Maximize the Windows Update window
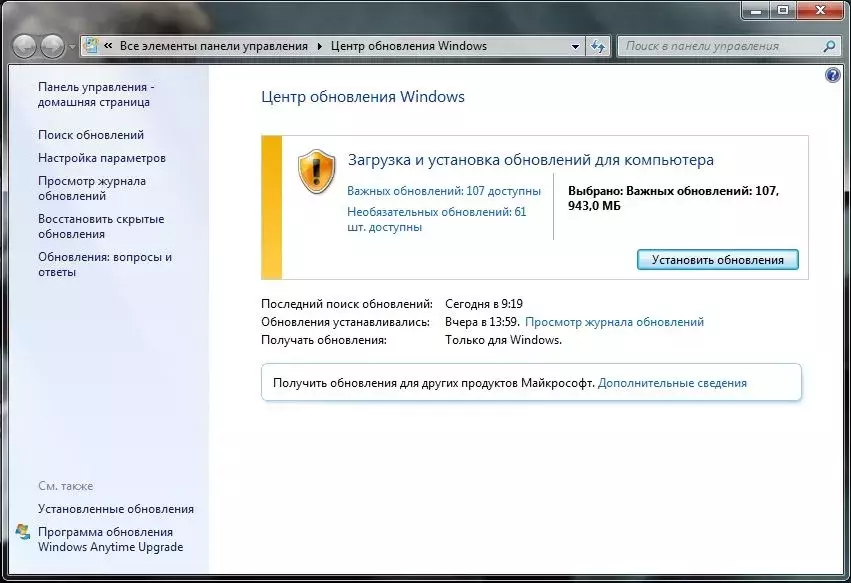 783,10
